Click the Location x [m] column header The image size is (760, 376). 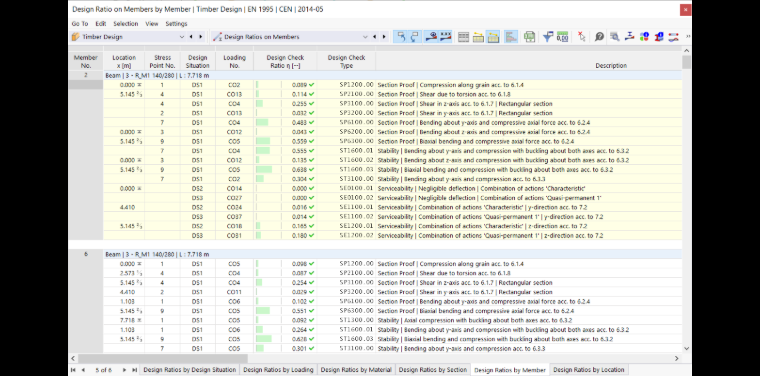point(124,61)
